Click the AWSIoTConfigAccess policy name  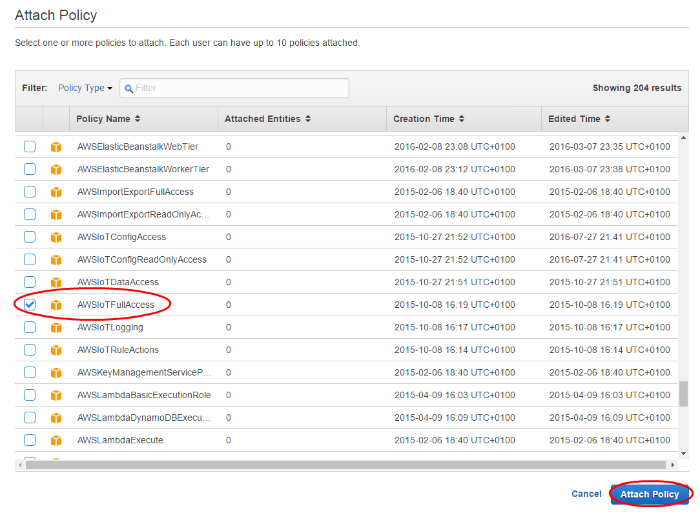click(121, 237)
